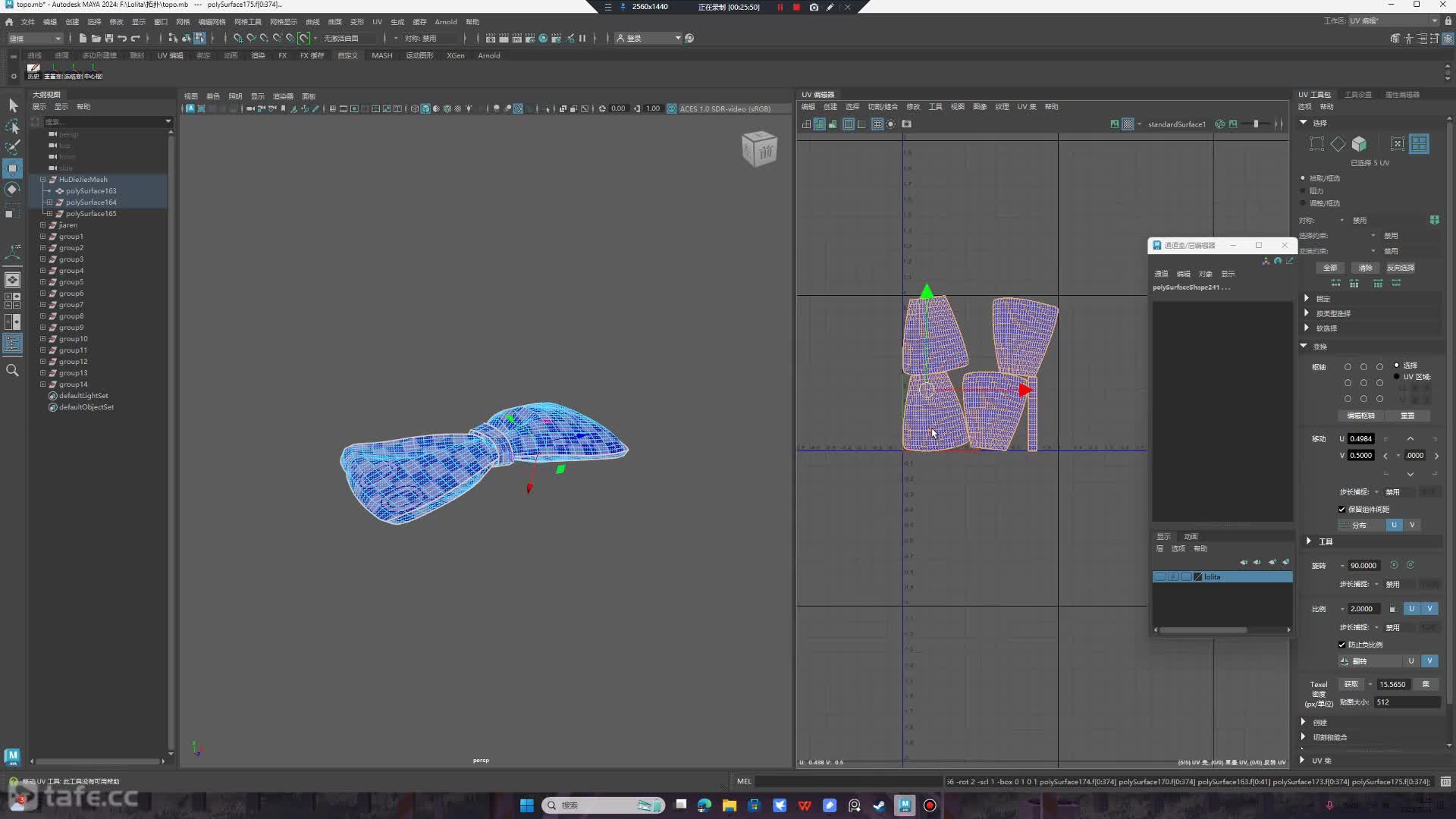Click the 编辑枢轴 button
The height and width of the screenshot is (819, 1456).
point(1360,416)
